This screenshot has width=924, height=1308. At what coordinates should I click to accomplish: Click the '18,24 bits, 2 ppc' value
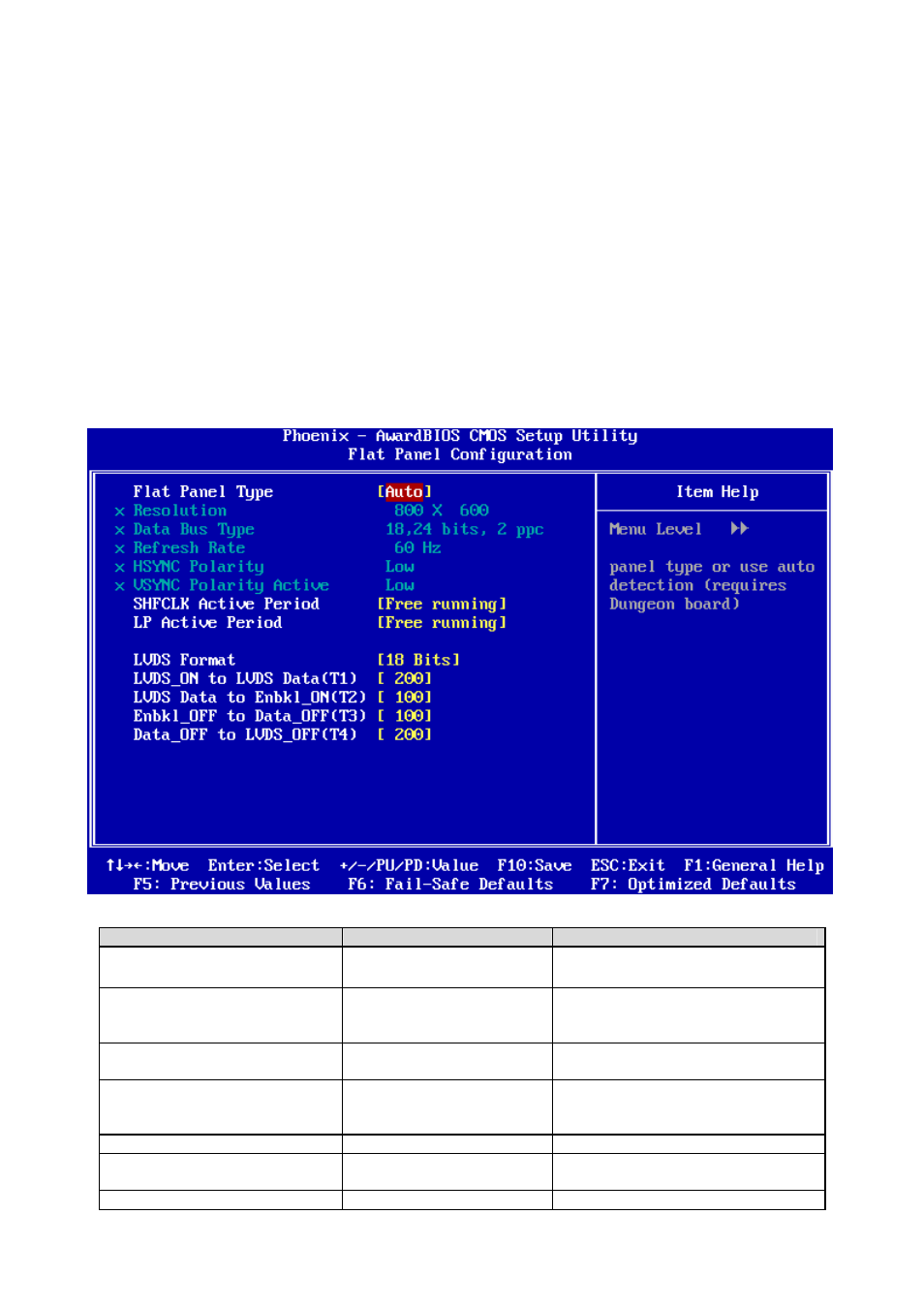tap(465, 530)
